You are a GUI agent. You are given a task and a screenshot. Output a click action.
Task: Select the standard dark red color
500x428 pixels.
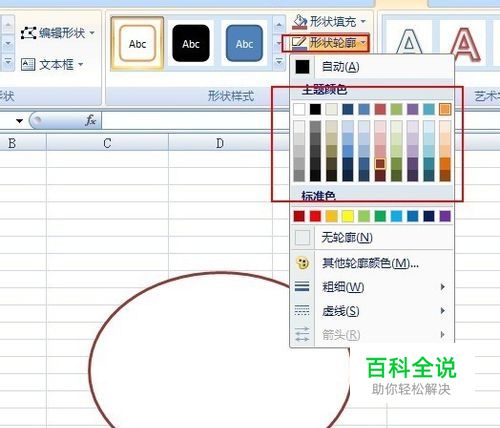pyautogui.click(x=299, y=216)
